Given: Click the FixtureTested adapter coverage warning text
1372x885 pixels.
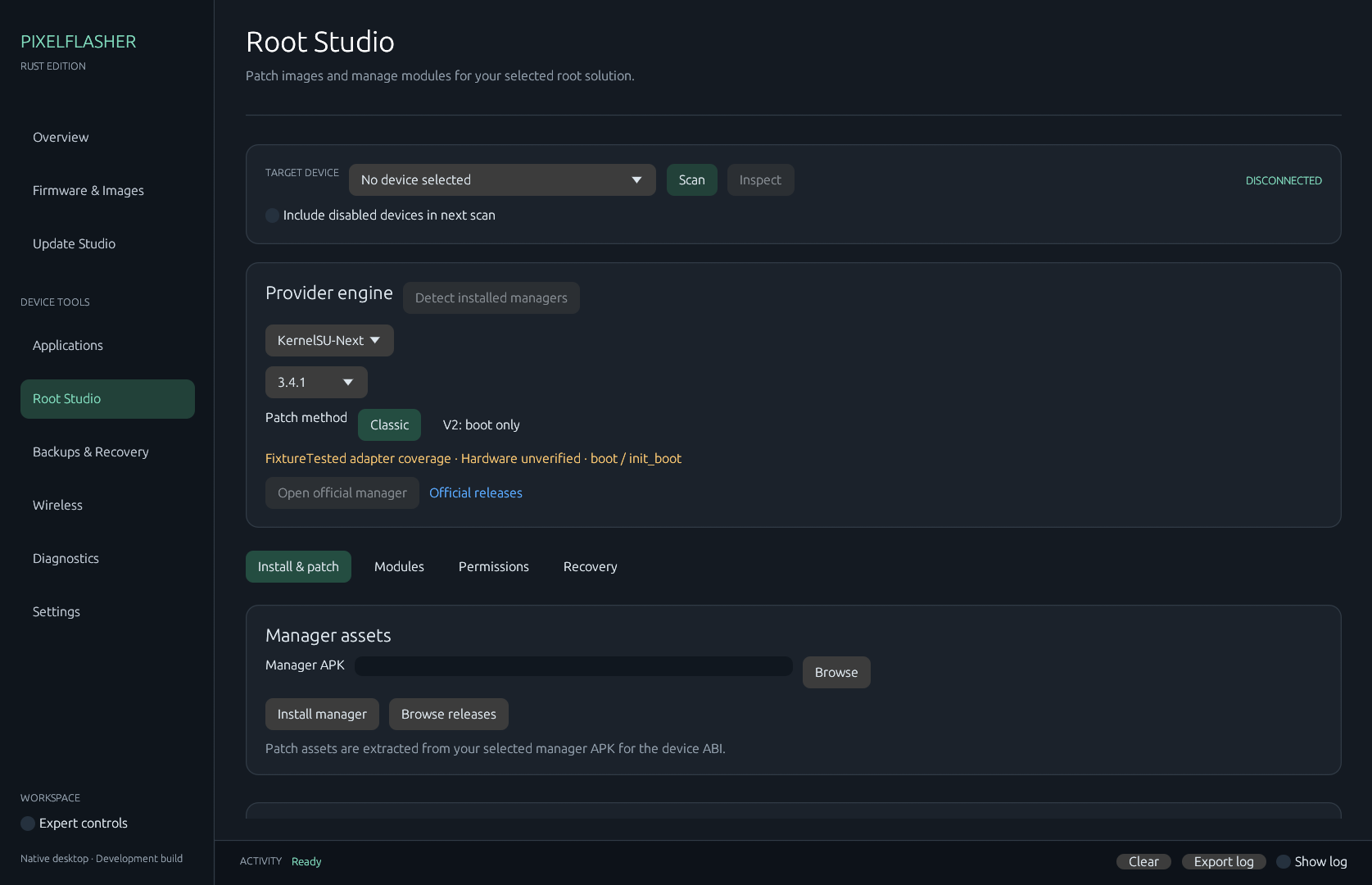Looking at the screenshot, I should pyautogui.click(x=473, y=459).
